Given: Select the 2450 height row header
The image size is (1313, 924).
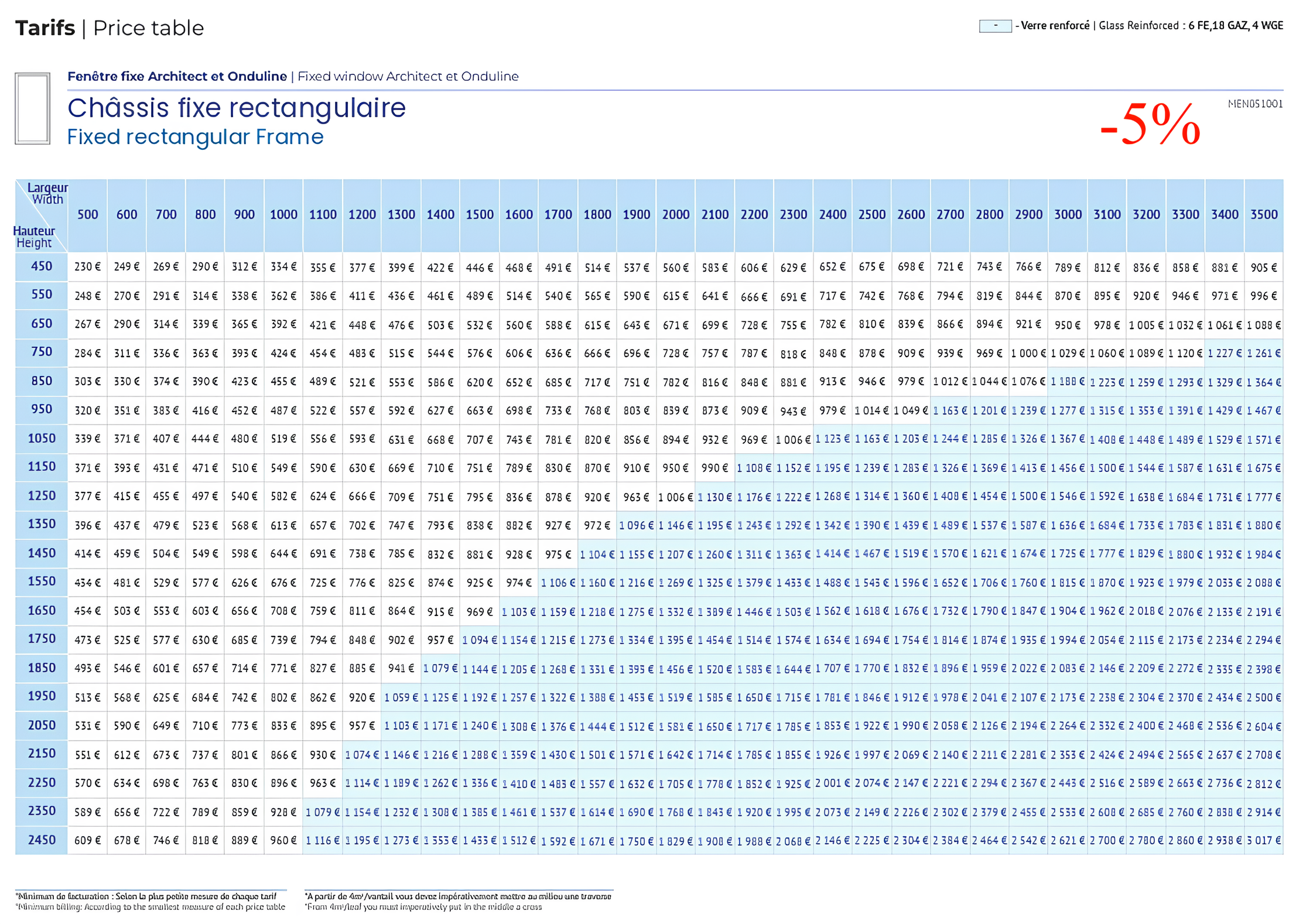Looking at the screenshot, I should [x=42, y=840].
